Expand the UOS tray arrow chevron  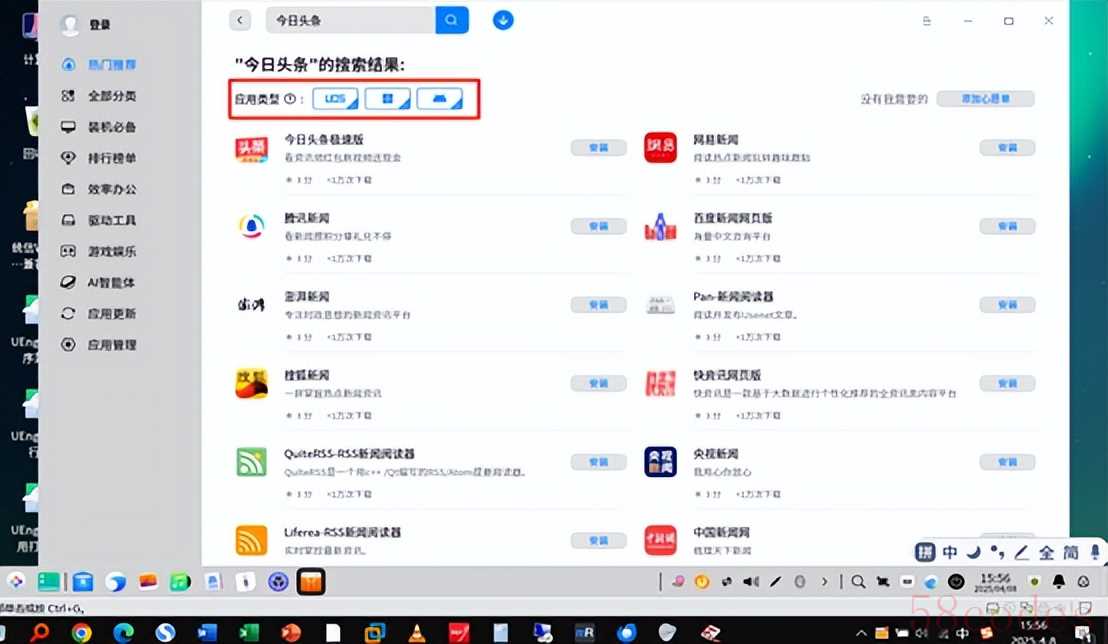point(824,582)
